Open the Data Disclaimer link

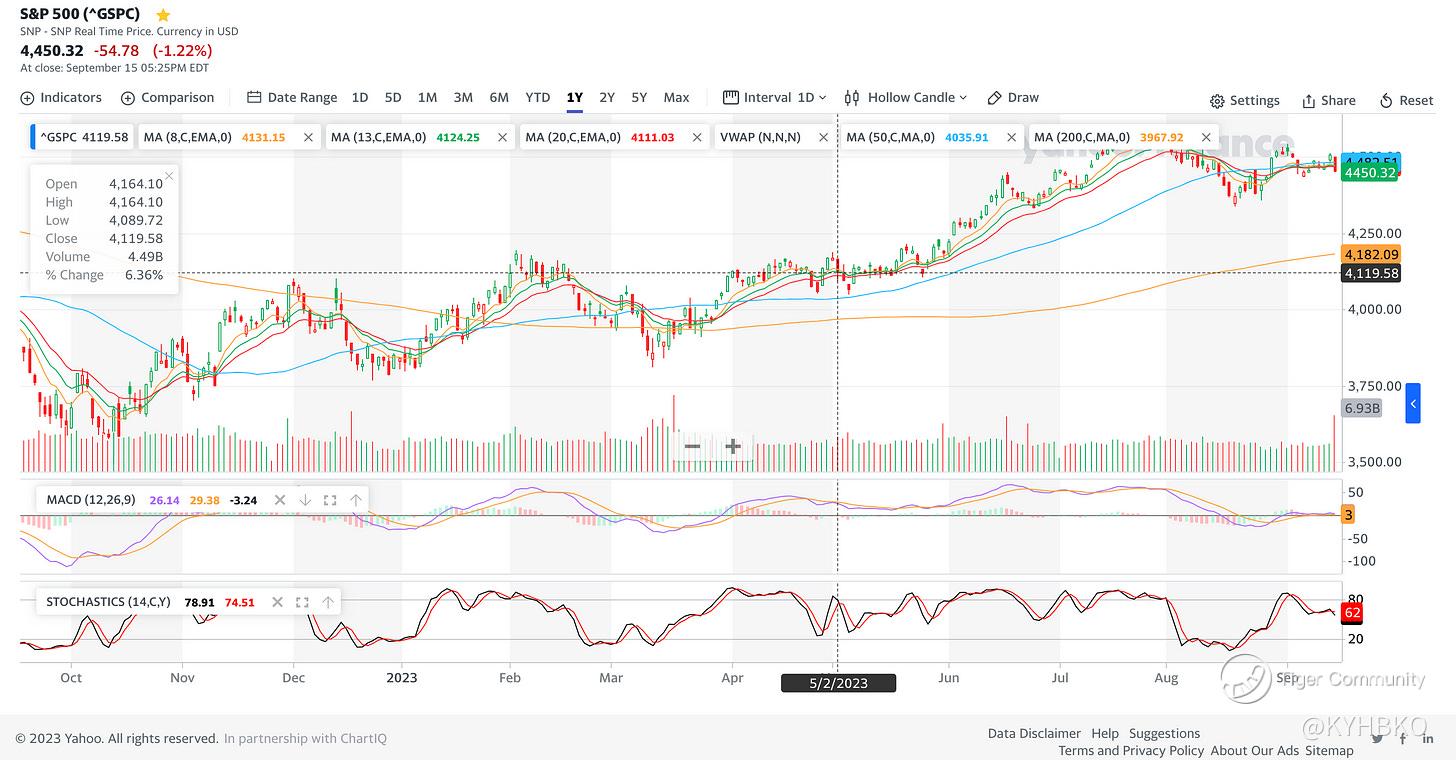point(1034,734)
